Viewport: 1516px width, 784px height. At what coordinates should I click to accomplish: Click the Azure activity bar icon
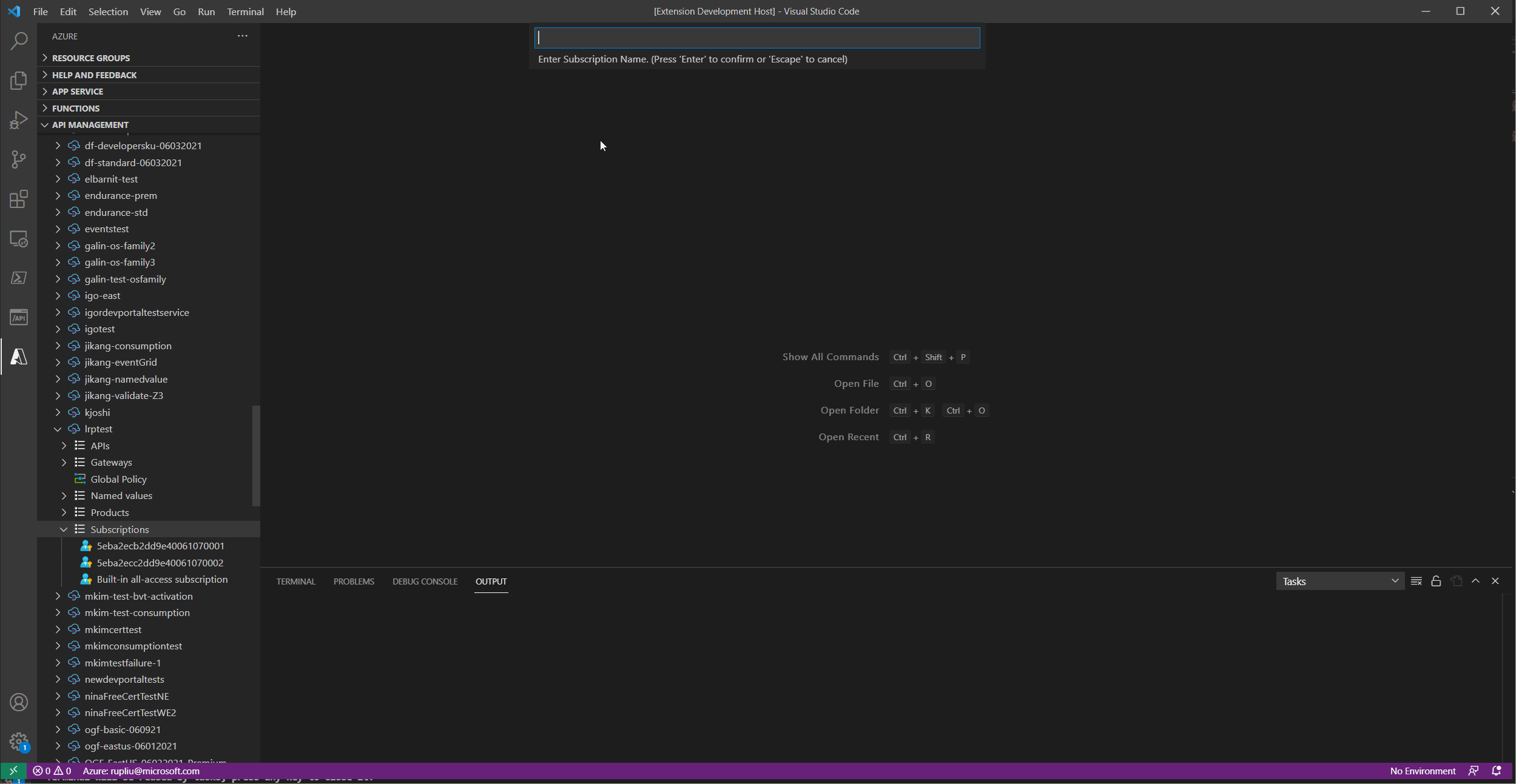(19, 357)
